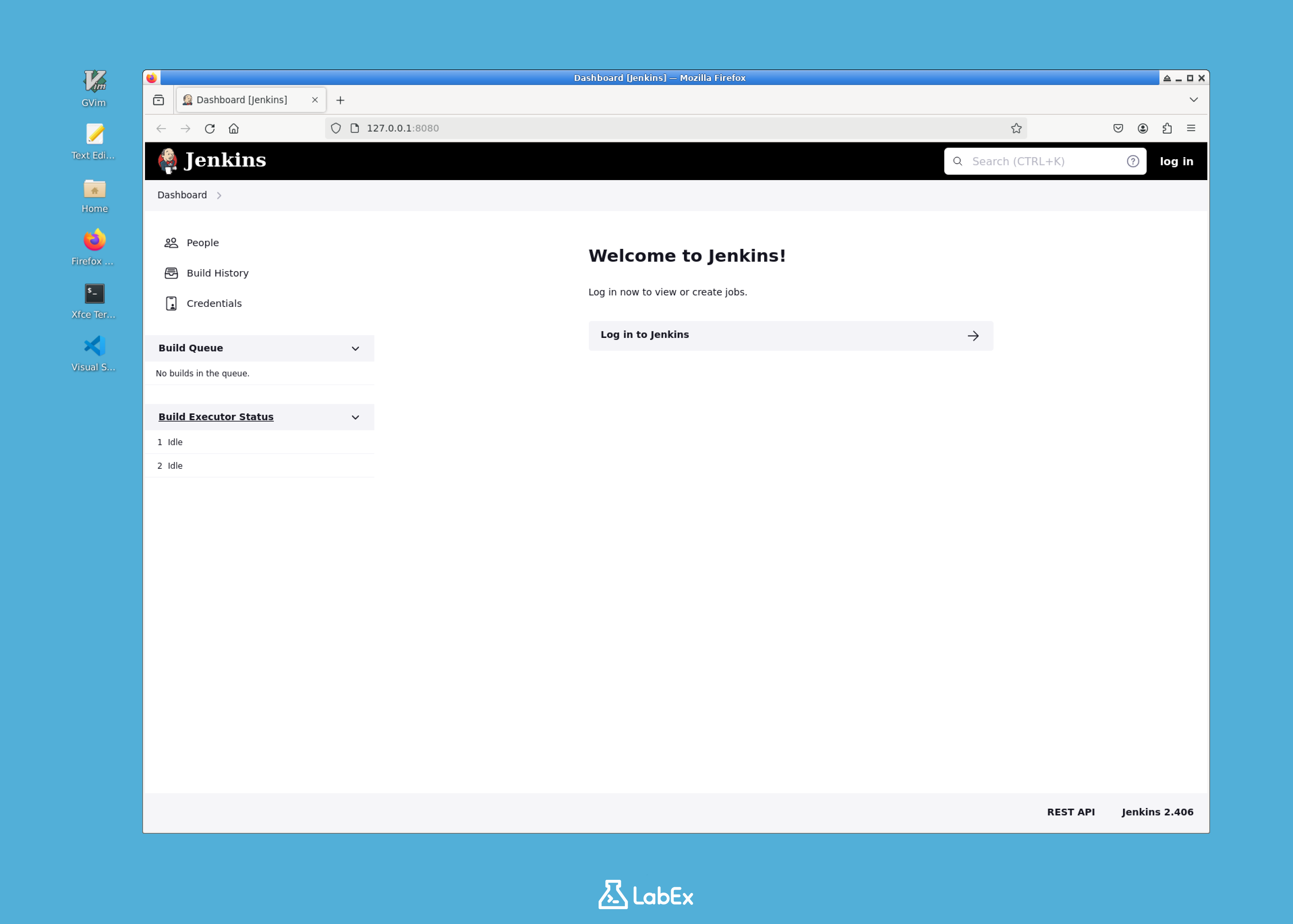Viewport: 1293px width, 924px height.
Task: Collapse the Build Executor Status panel
Action: click(x=355, y=417)
